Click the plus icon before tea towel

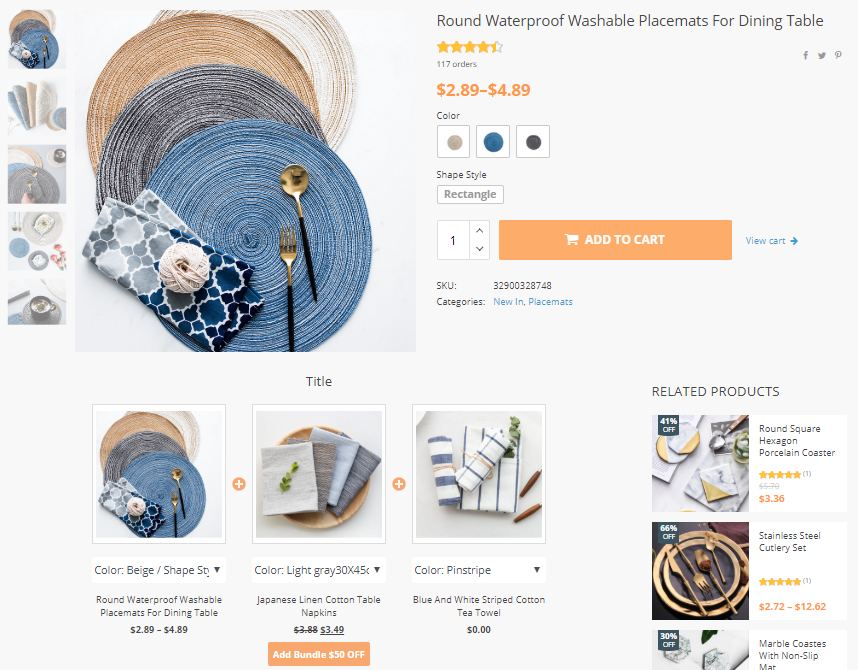tap(399, 484)
